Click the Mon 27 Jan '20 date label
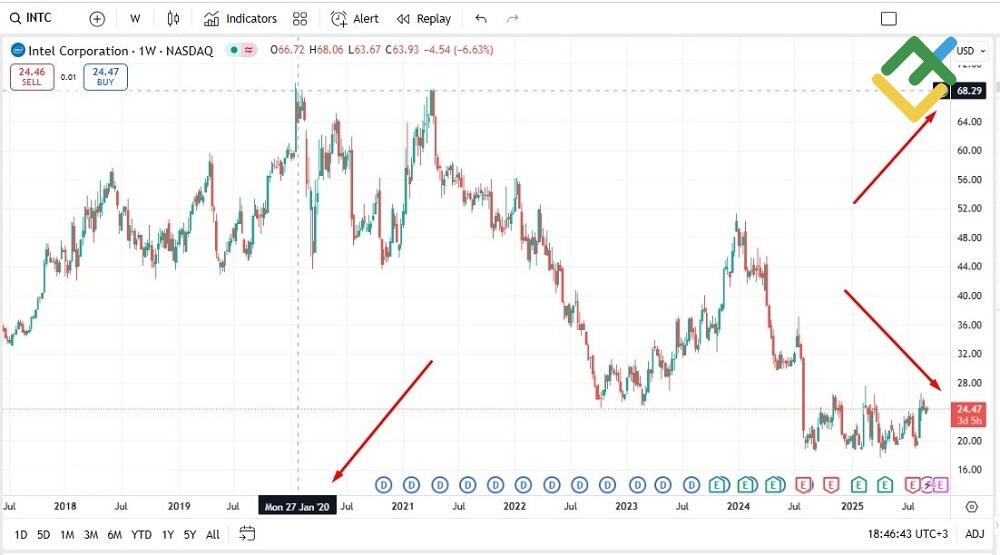 tap(297, 507)
